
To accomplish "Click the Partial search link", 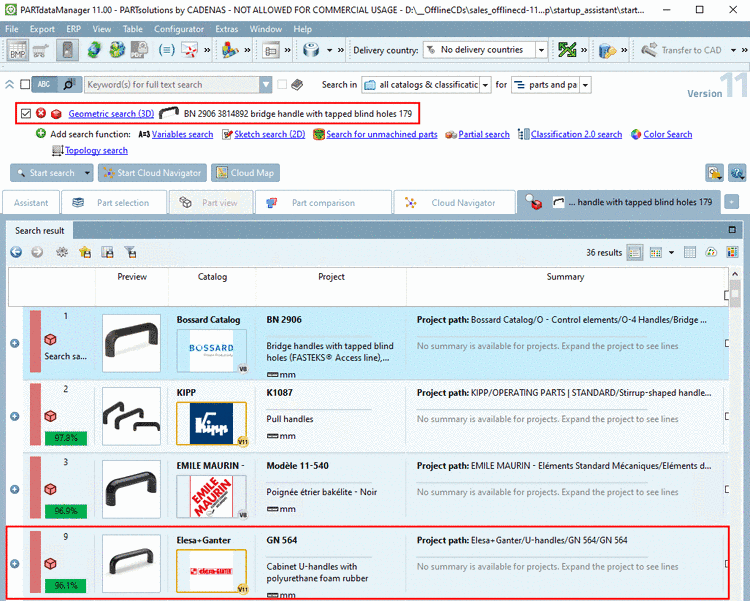I will click(x=484, y=134).
